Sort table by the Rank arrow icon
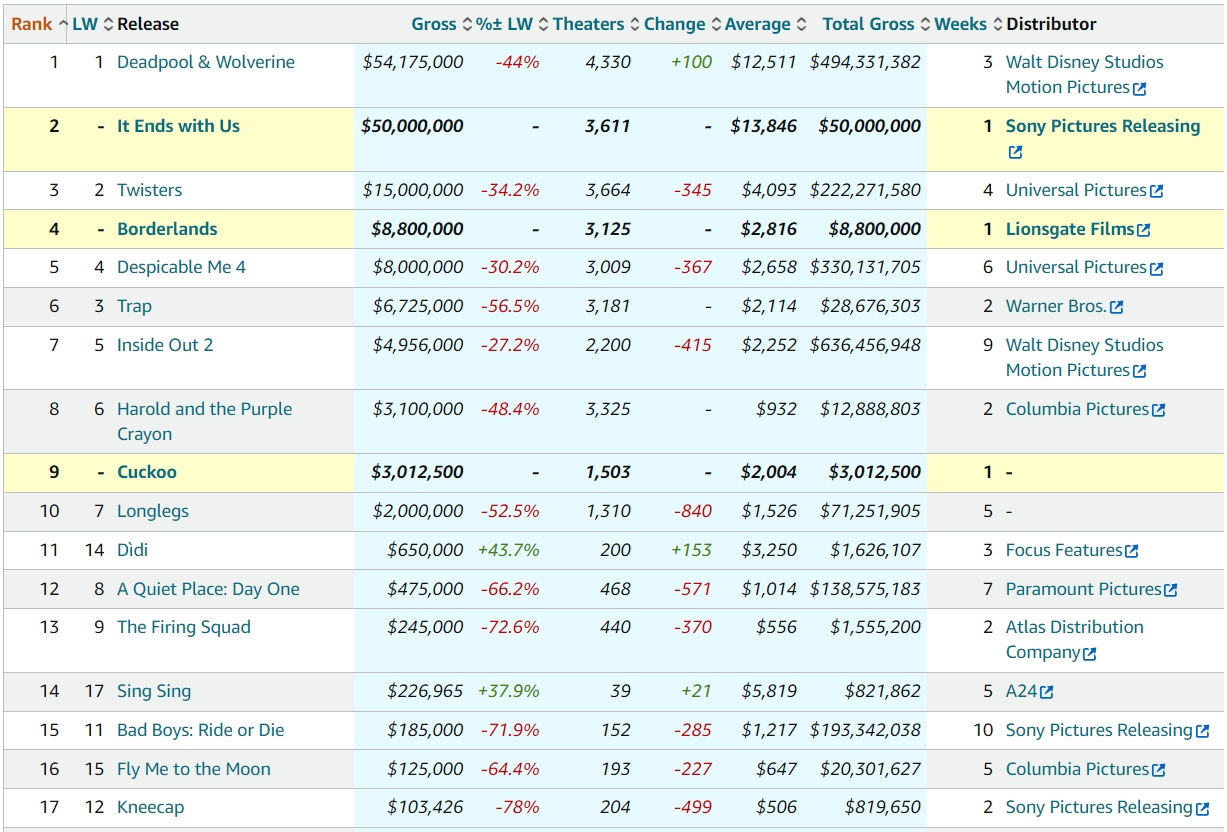The height and width of the screenshot is (832, 1227). (x=63, y=24)
